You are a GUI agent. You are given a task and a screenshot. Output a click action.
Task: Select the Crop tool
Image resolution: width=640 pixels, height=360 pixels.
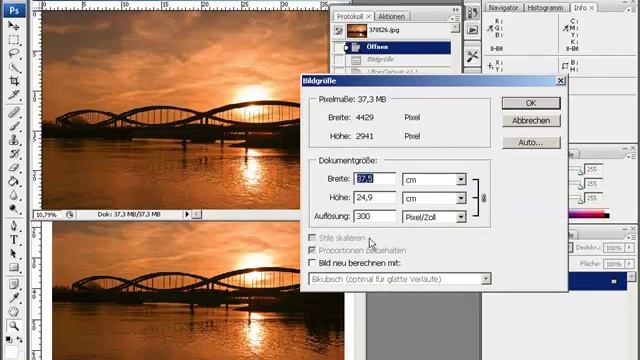(x=14, y=81)
